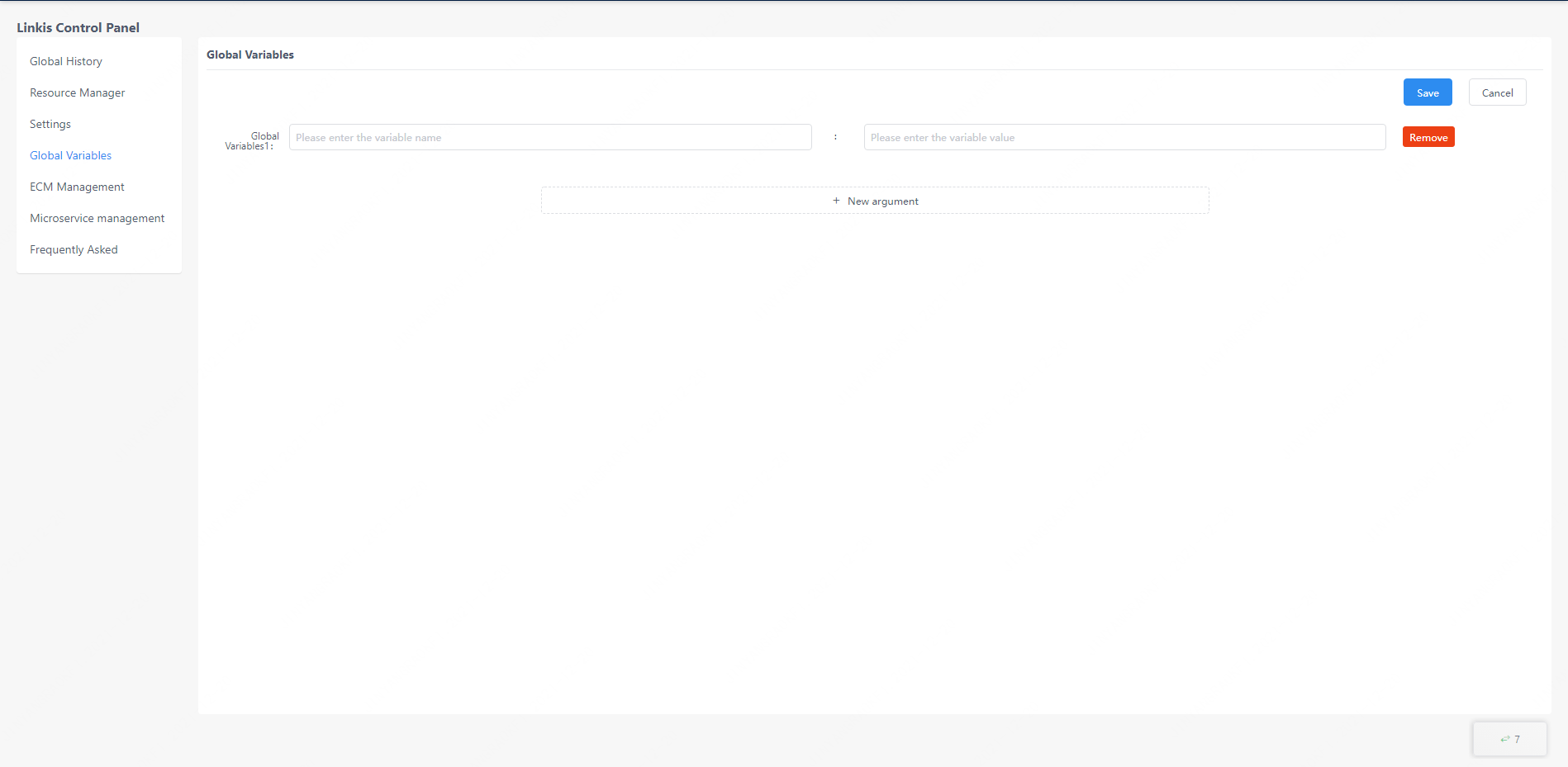
Task: Click the plus icon beside New argument
Action: coord(836,201)
